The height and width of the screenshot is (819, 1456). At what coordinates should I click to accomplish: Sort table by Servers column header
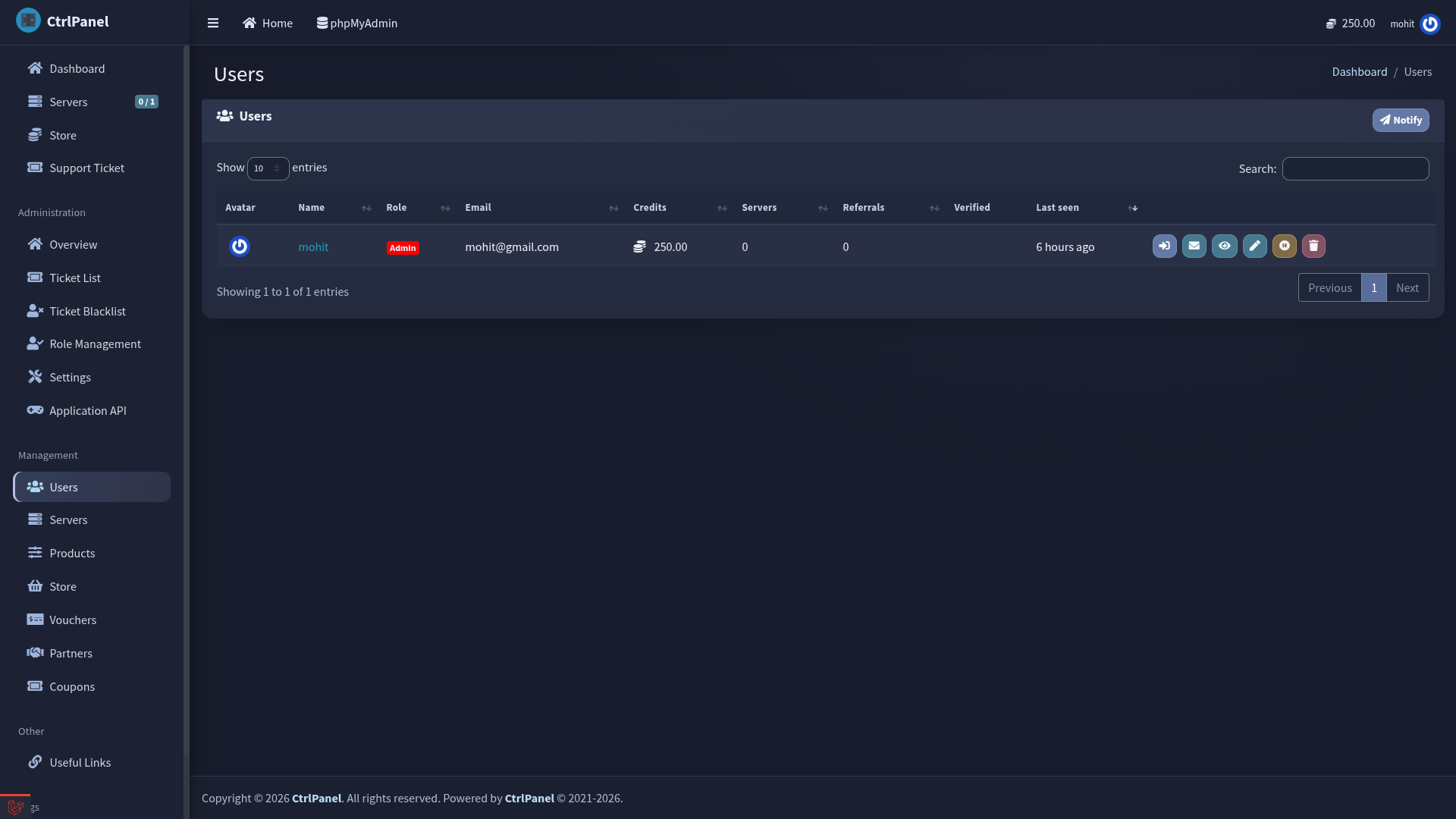pos(785,208)
